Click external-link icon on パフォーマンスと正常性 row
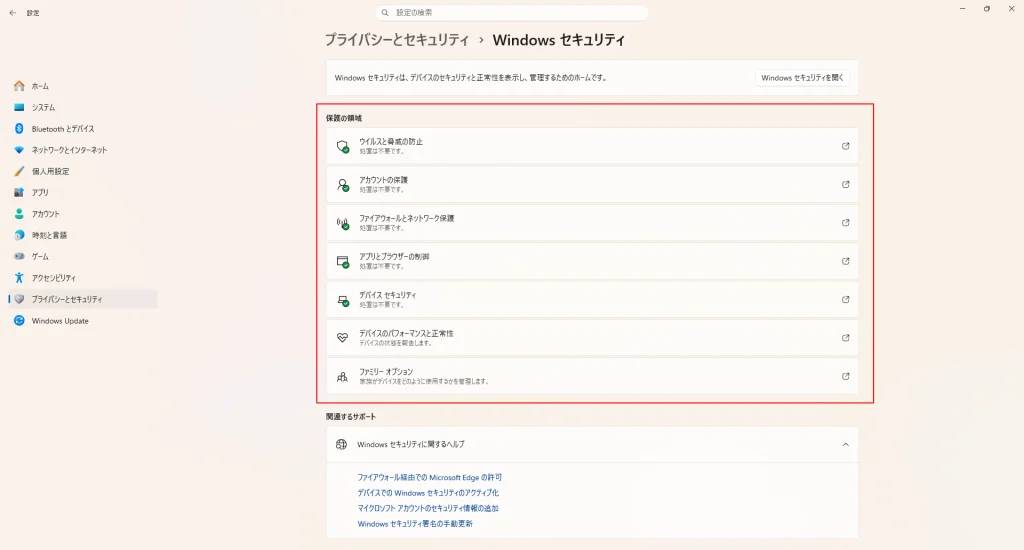The width and height of the screenshot is (1024, 550). pos(845,338)
